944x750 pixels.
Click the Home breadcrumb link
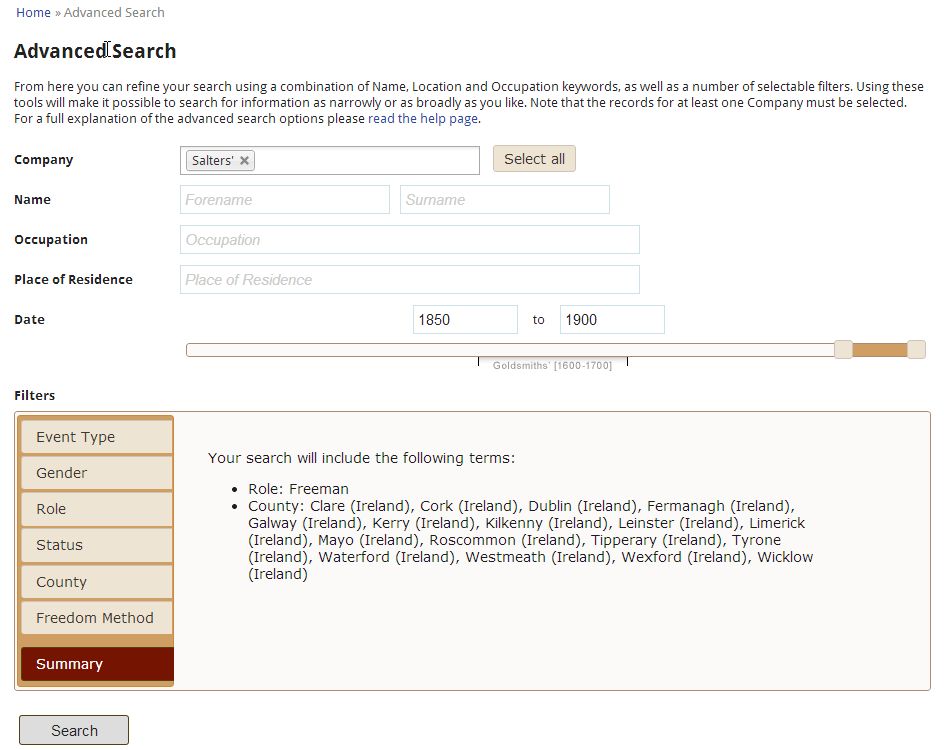click(33, 13)
